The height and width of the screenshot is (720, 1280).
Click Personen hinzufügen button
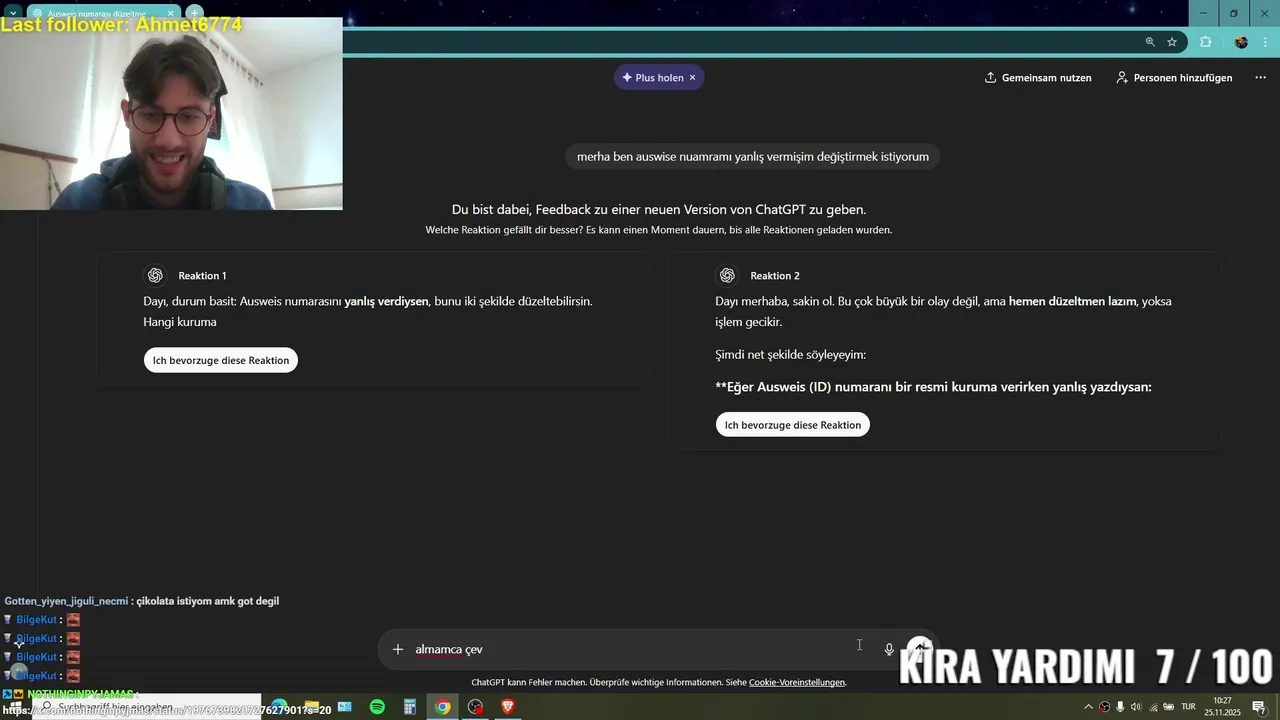click(1175, 78)
